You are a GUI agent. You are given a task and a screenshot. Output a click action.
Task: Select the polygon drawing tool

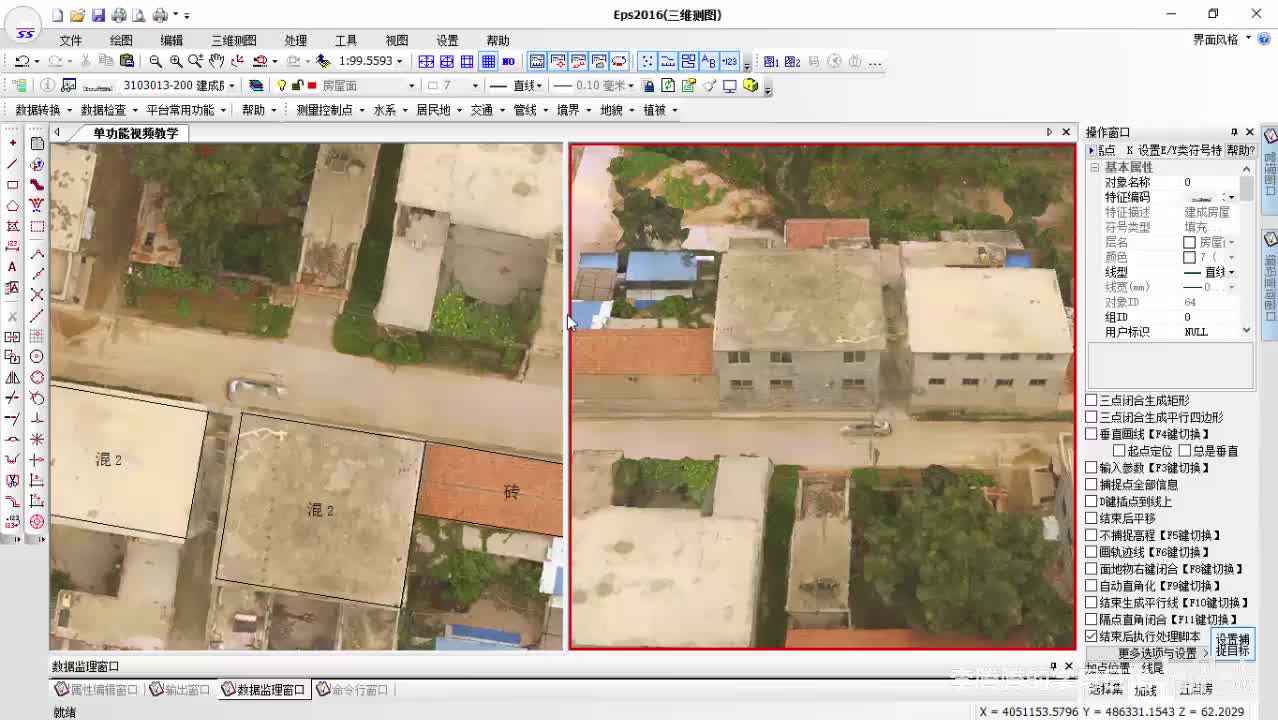[13, 206]
